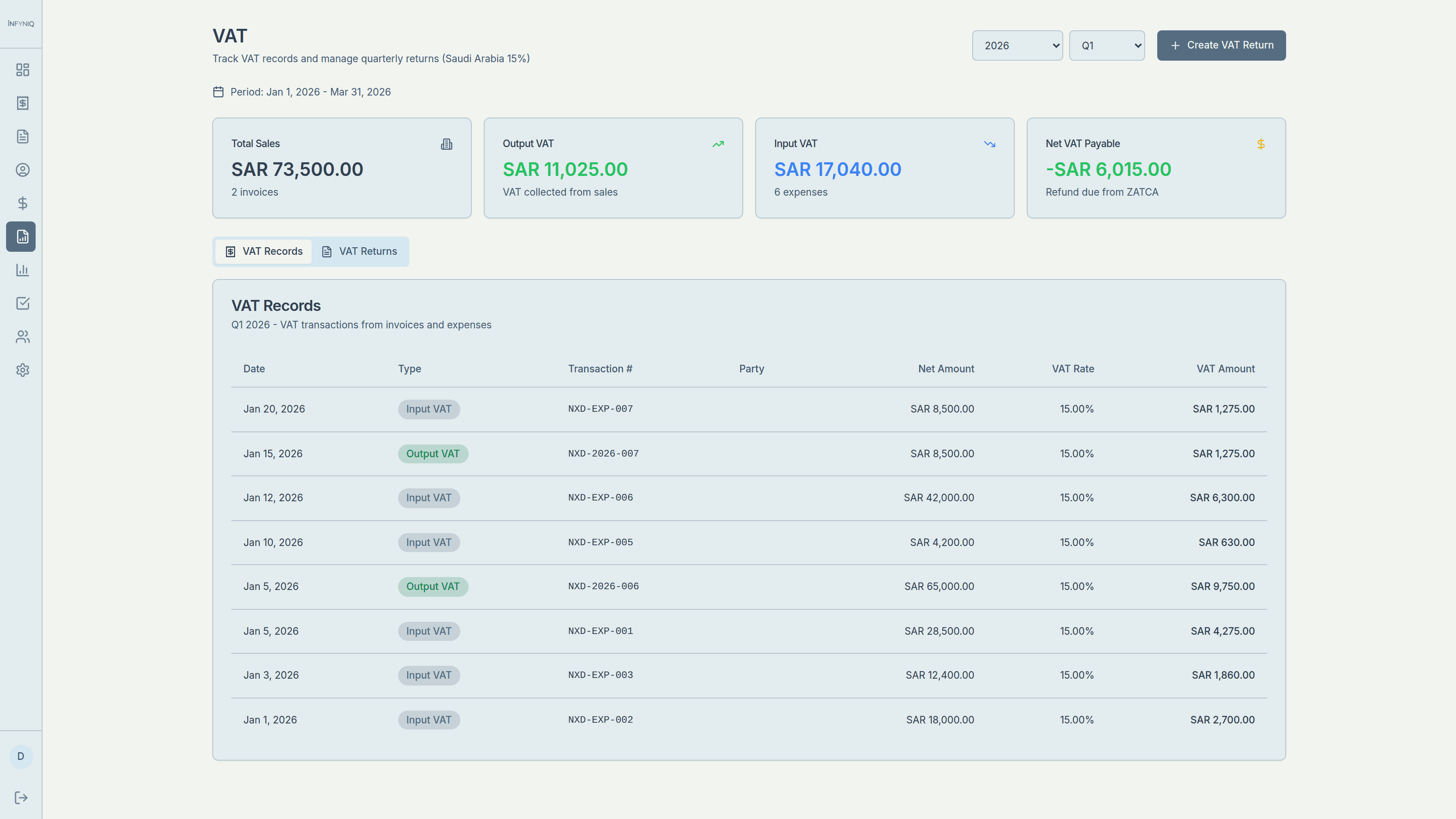Open the team members icon in sidebar
The height and width of the screenshot is (819, 1456).
tap(23, 337)
